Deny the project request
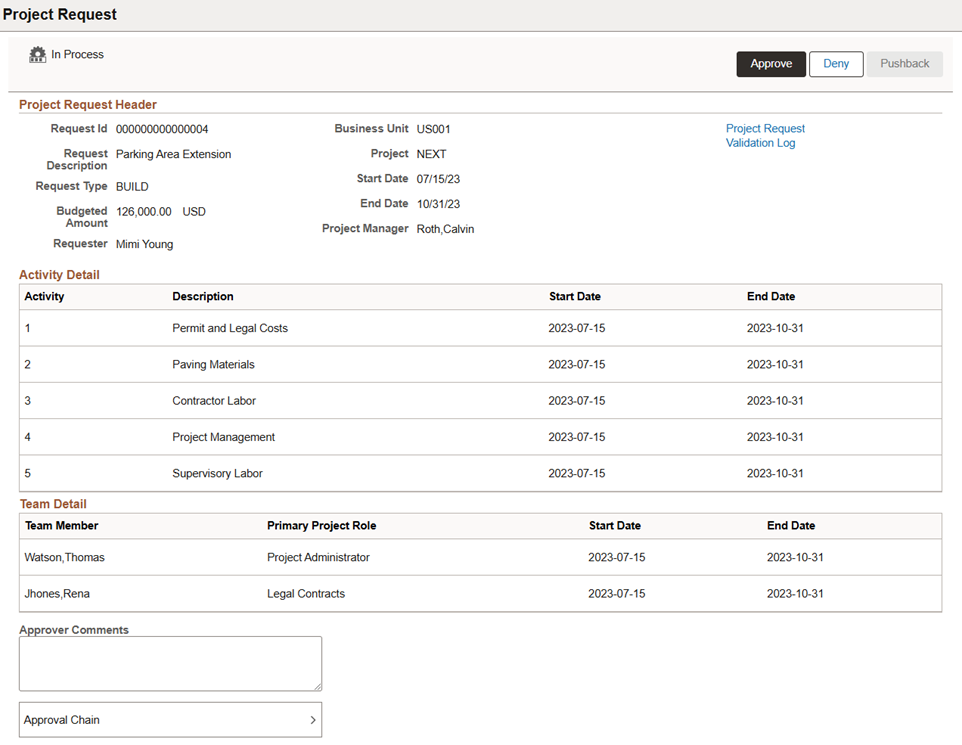Viewport: 962px width, 745px height. pyautogui.click(x=836, y=64)
